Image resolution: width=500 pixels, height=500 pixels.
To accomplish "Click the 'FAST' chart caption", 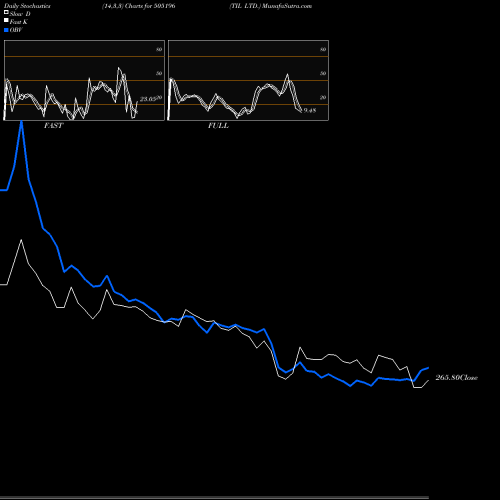I will coord(53,126).
